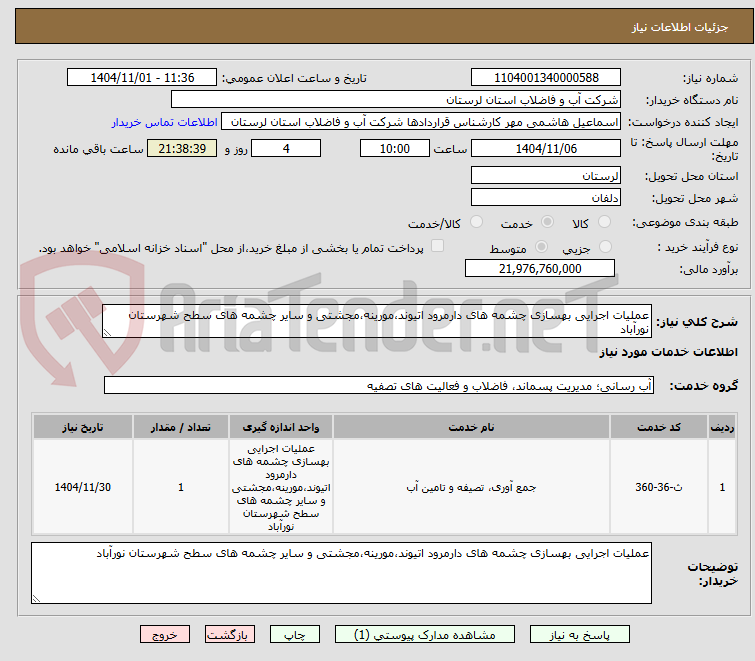Click the اطلاعات خدمات مورد نیاز section heading
Screen dimensions: 755x661
pos(668,352)
